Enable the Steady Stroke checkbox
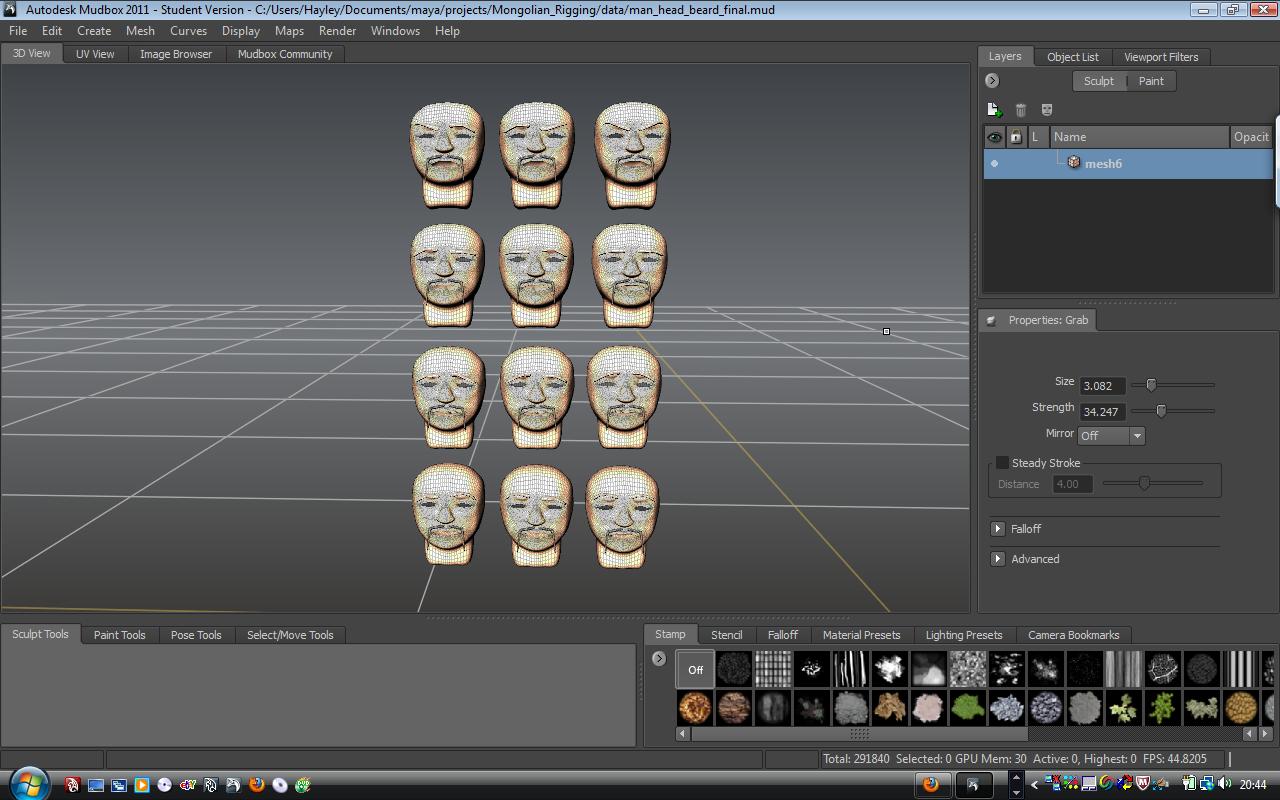 (1002, 463)
